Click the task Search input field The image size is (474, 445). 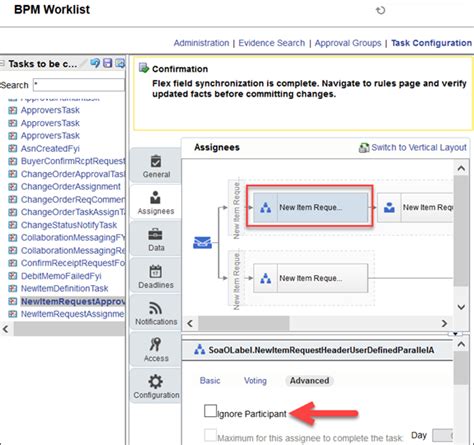(x=79, y=85)
